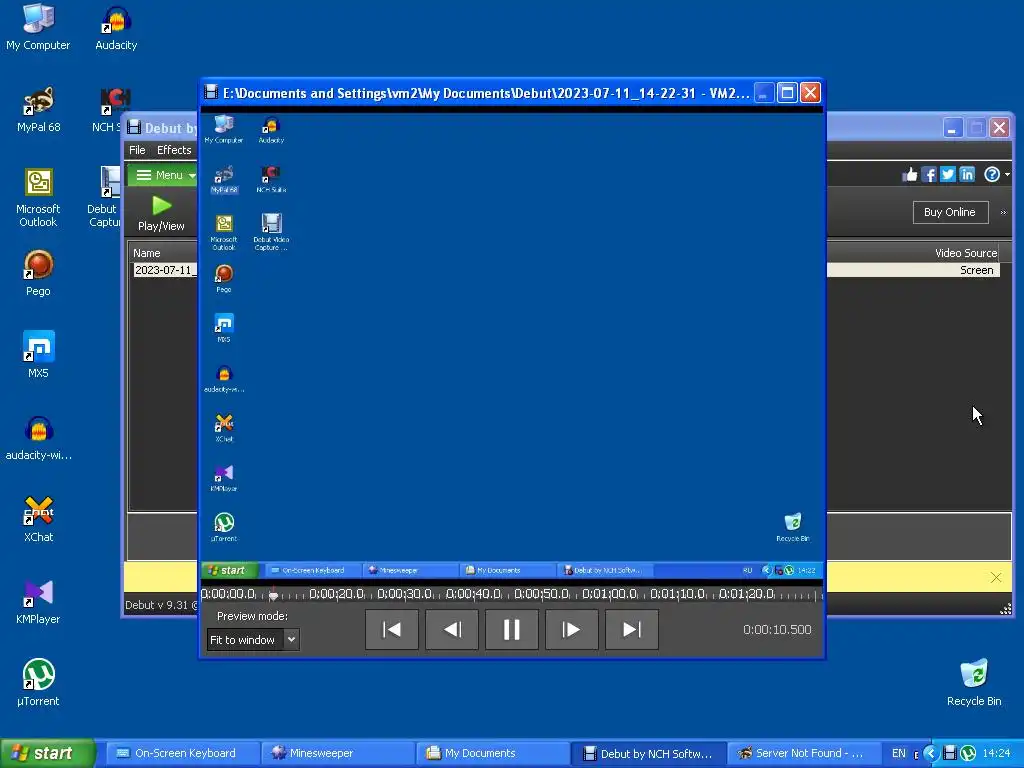Share via Facebook icon in Debut
Image resolution: width=1024 pixels, height=768 pixels.
(929, 174)
